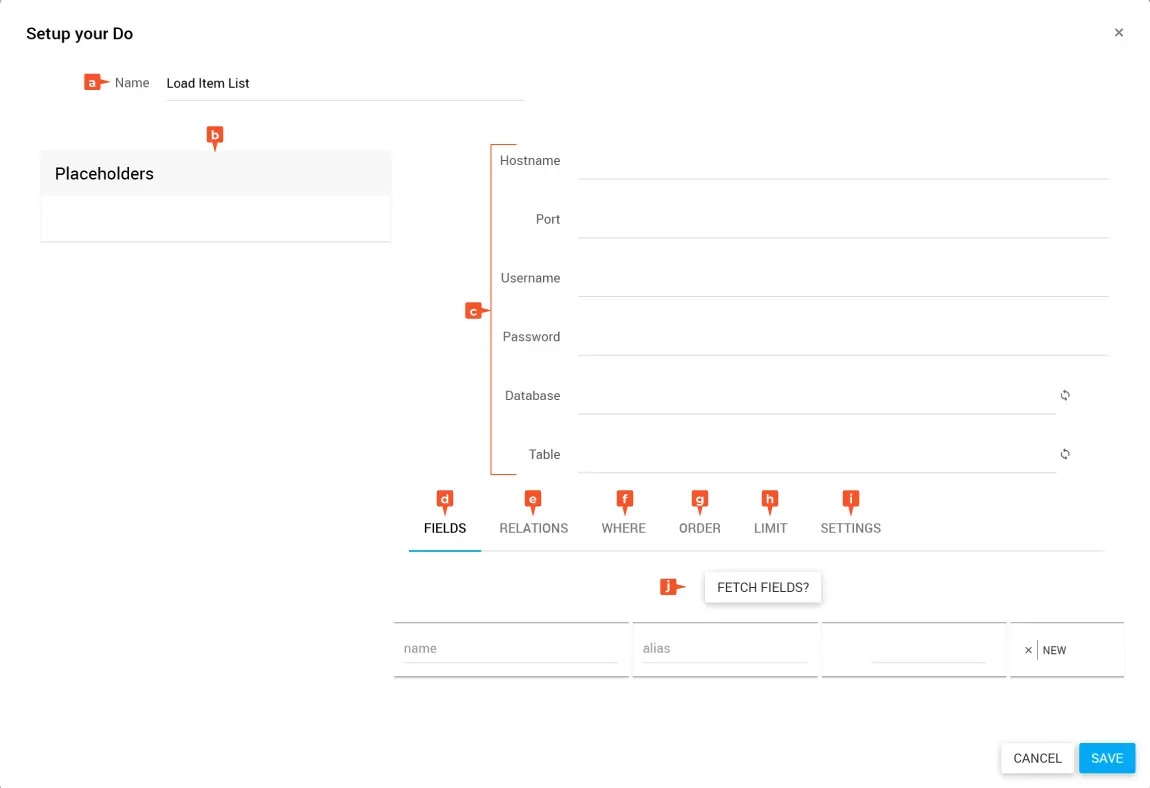Open the Database selection field

click(815, 397)
